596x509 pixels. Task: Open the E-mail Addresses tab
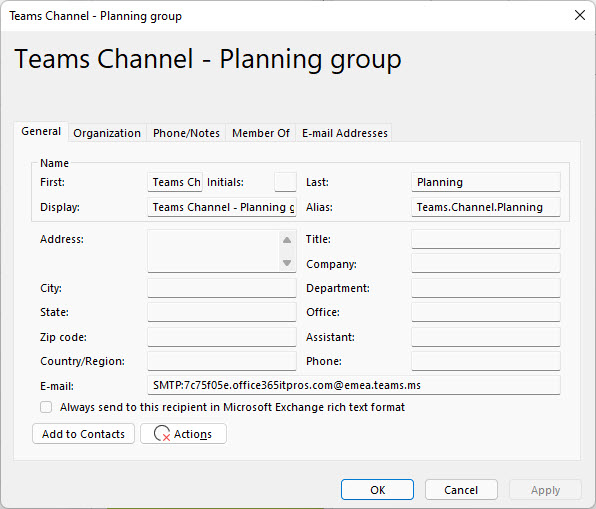[x=344, y=133]
